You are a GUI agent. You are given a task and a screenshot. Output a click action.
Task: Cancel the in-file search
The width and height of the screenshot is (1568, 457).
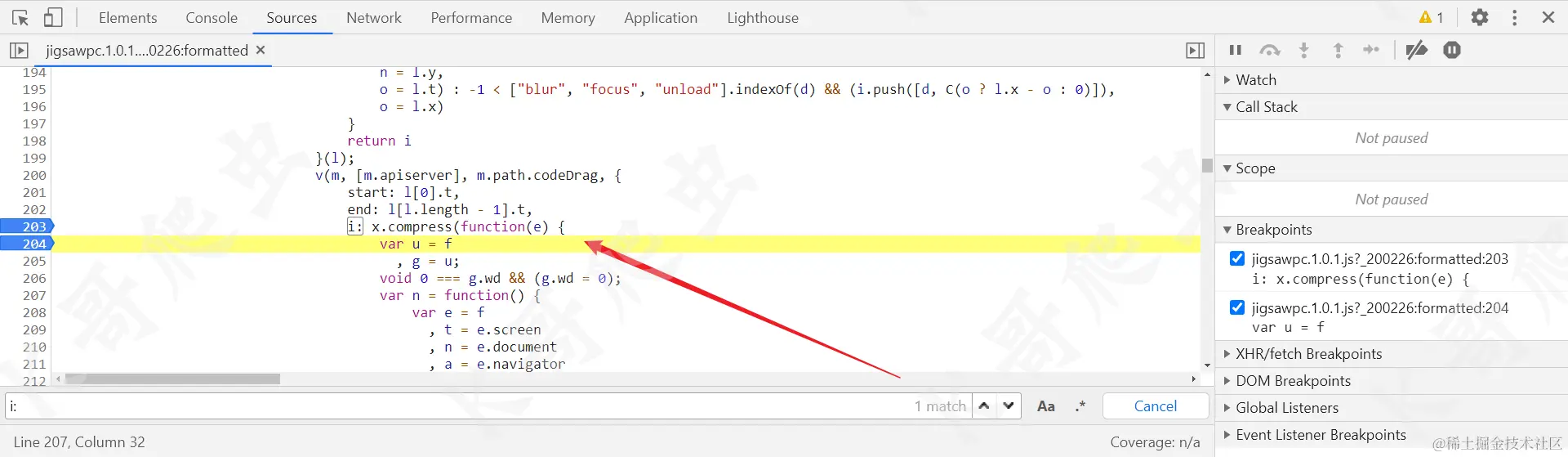pyautogui.click(x=1156, y=405)
